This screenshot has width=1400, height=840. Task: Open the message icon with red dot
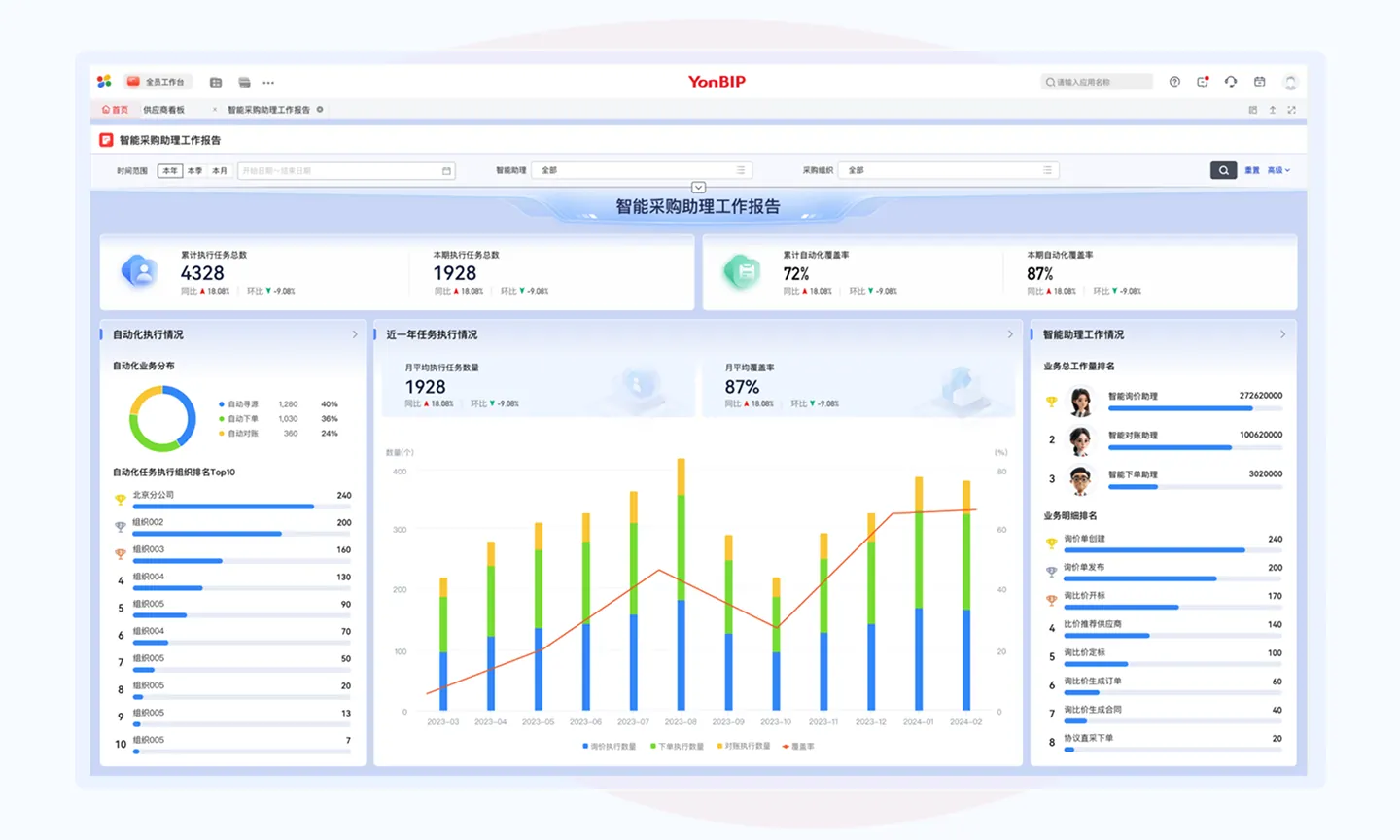pos(1203,82)
